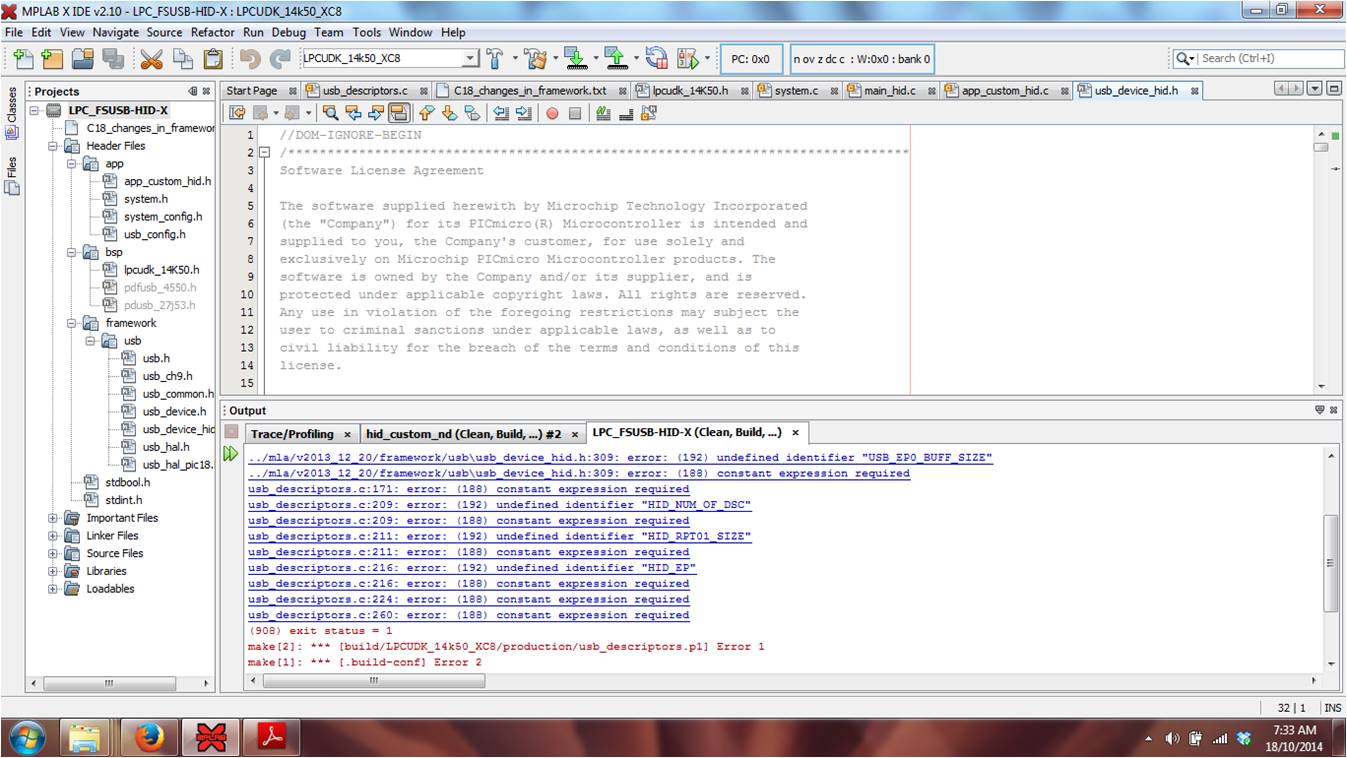The width and height of the screenshot is (1347, 758).
Task: Click the HID_NUM_OF_DSC undefined identifier error link
Action: (x=499, y=505)
